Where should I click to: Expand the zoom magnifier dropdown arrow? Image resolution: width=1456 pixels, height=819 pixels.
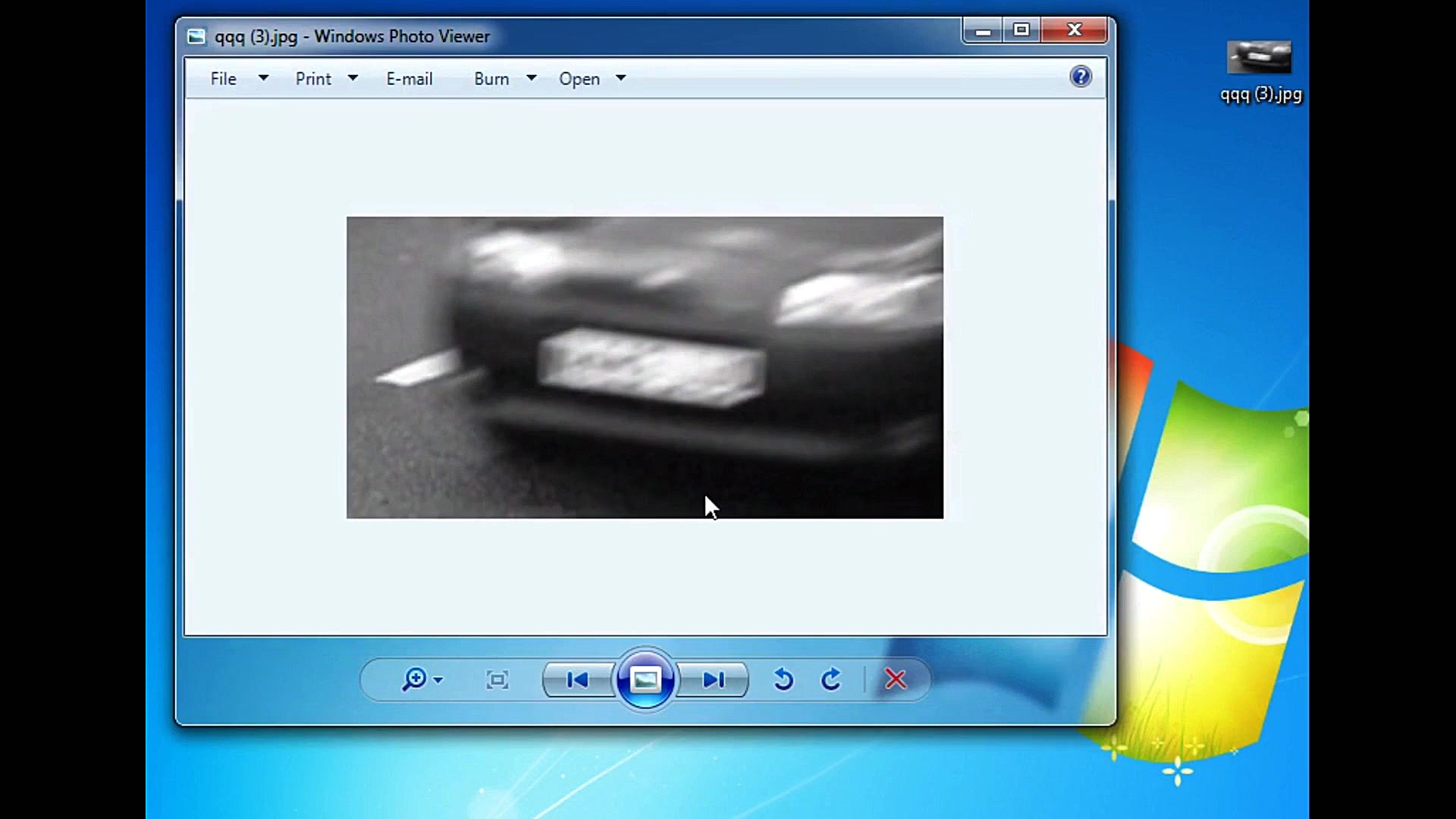tap(438, 680)
